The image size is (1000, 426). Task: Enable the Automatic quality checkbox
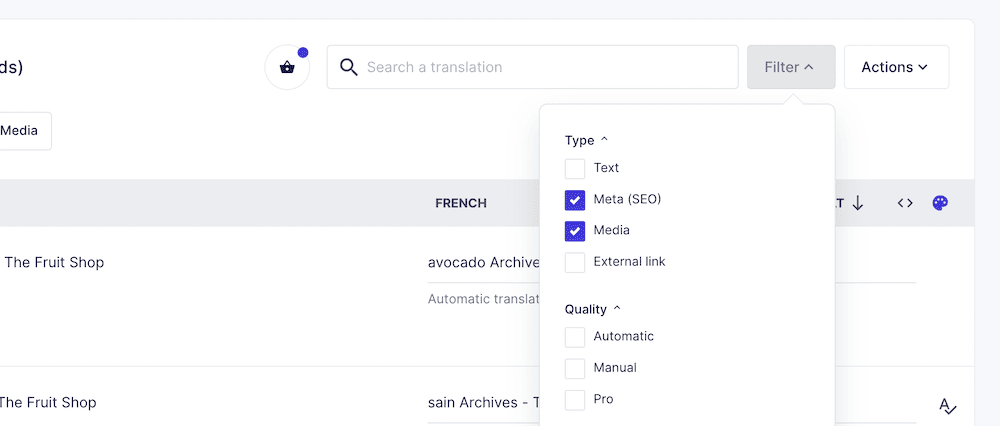pos(575,337)
